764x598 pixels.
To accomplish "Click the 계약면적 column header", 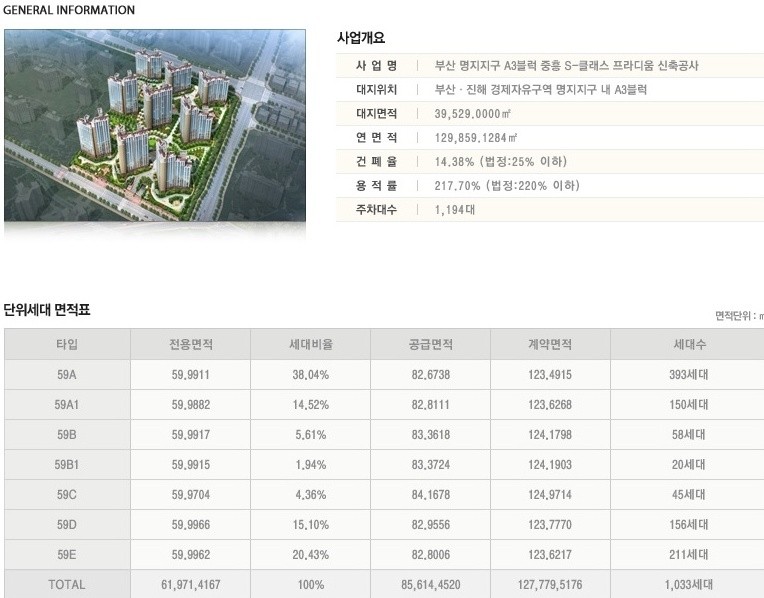I will [550, 344].
